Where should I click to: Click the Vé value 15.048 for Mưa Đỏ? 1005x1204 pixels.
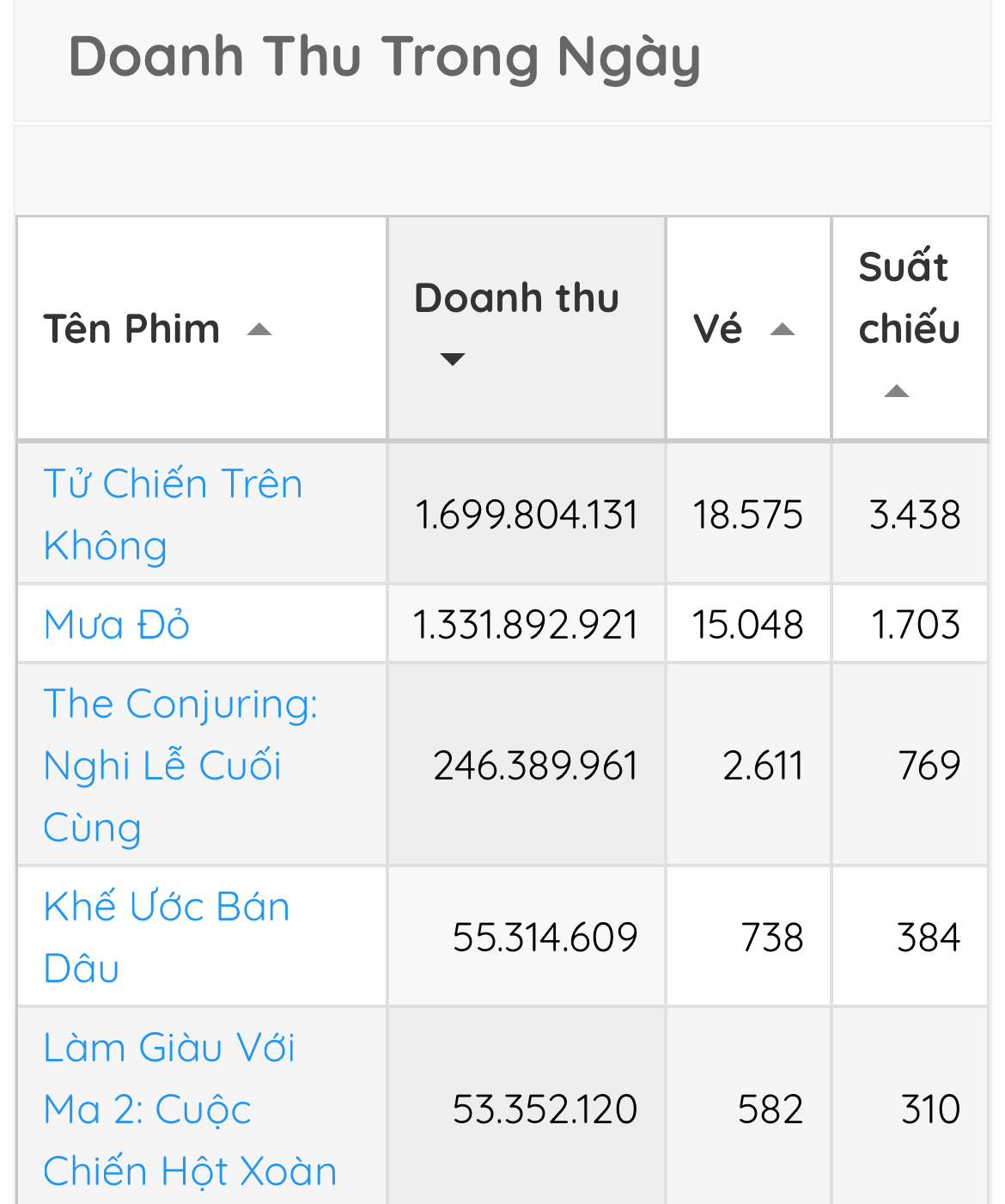click(747, 625)
